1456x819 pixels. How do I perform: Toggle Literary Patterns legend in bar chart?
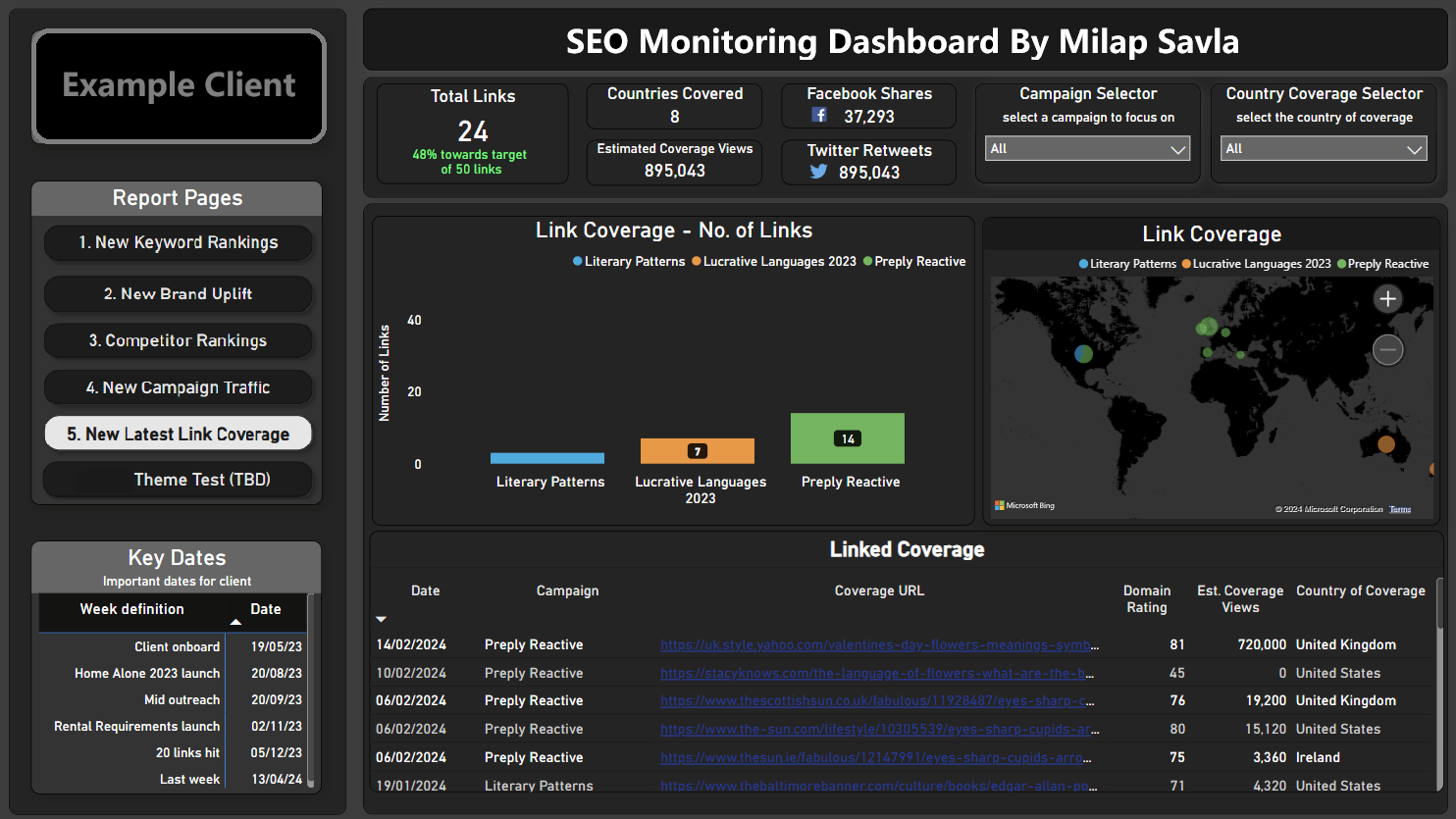pos(629,262)
